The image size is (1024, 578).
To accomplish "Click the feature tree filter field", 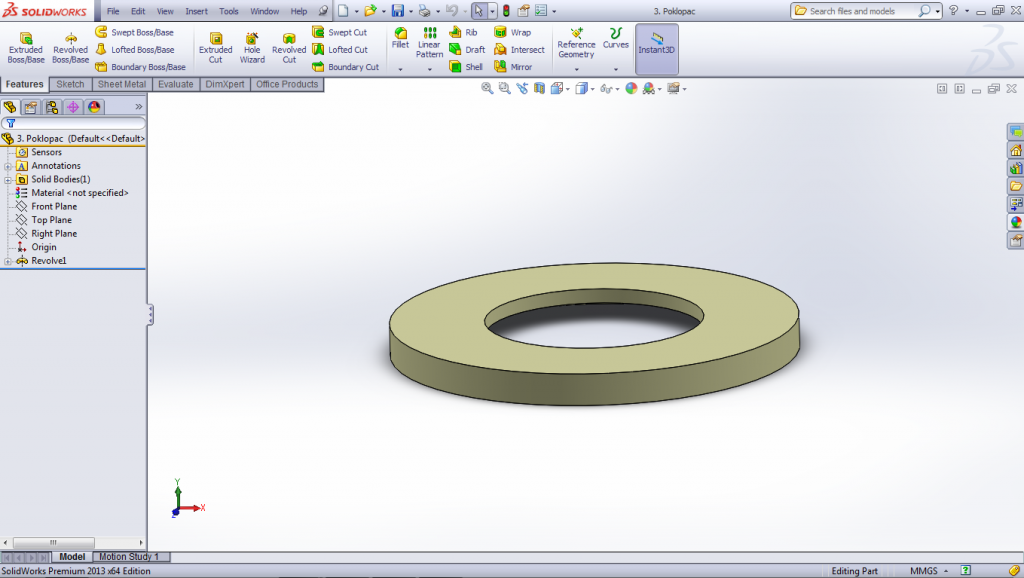I will pos(73,123).
